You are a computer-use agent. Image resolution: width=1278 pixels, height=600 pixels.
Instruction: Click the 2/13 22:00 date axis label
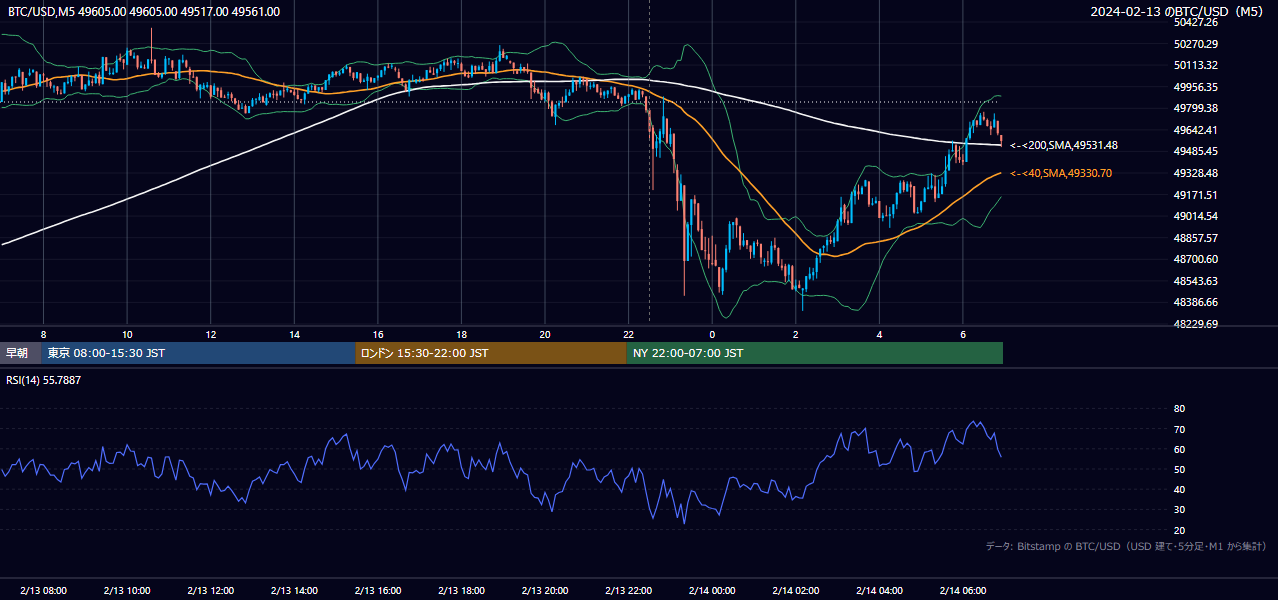point(629,590)
